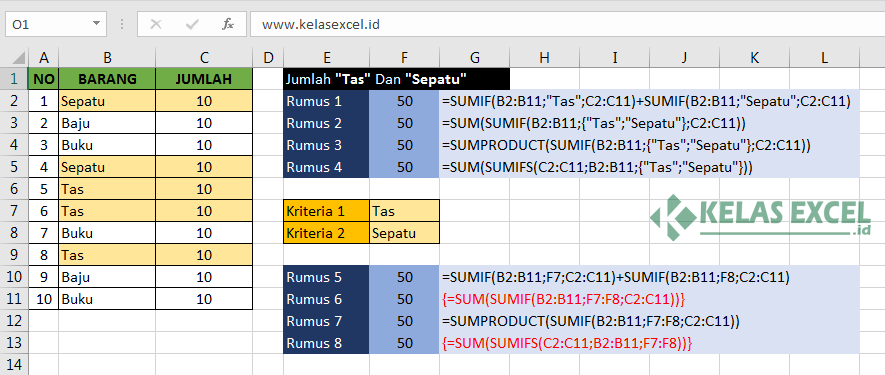The height and width of the screenshot is (375, 885).
Task: Cancel entry with the X formula bar icon
Action: pos(156,24)
